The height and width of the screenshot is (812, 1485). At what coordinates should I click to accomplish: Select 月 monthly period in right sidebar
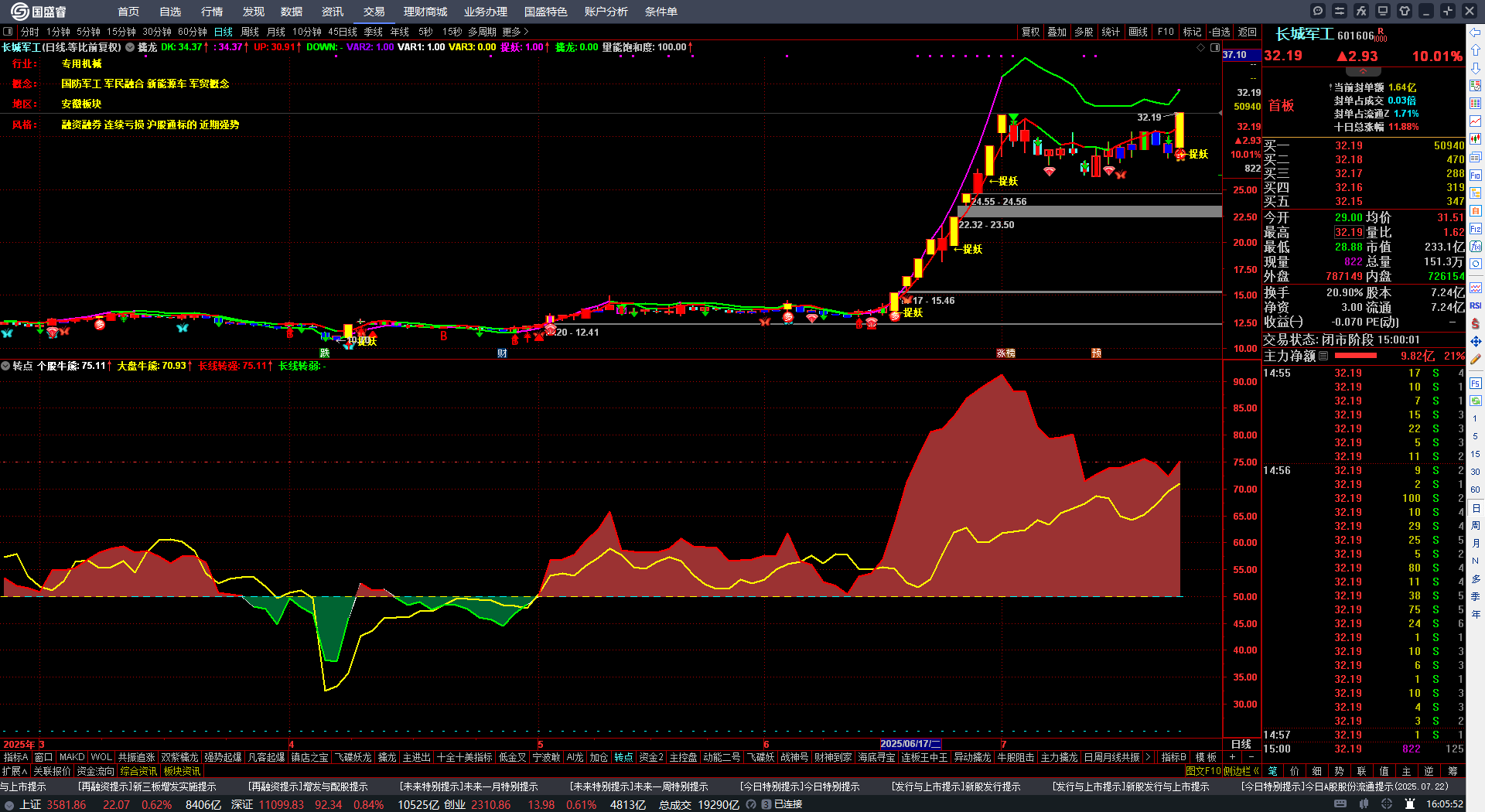tap(1476, 544)
